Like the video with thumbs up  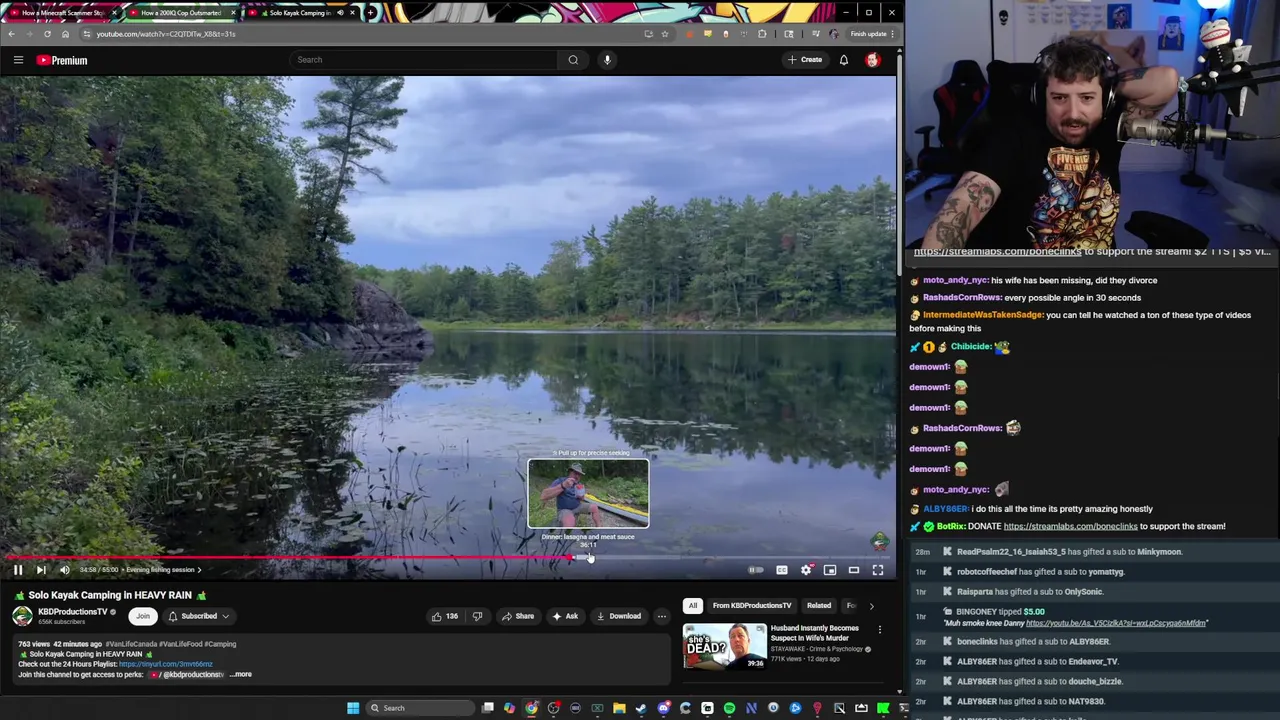click(x=444, y=616)
